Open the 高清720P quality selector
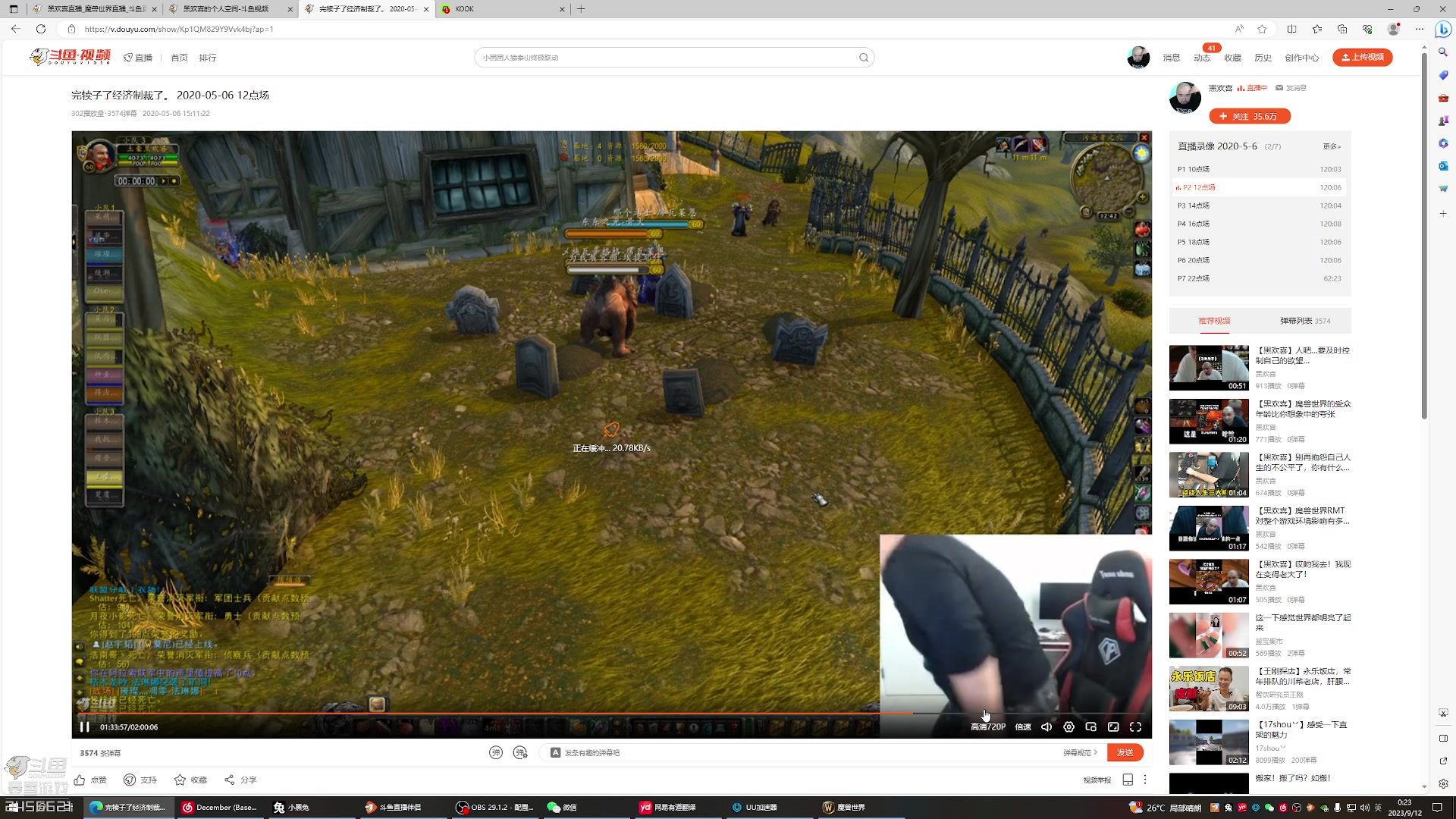Screen dimensions: 1456x819 point(988,726)
